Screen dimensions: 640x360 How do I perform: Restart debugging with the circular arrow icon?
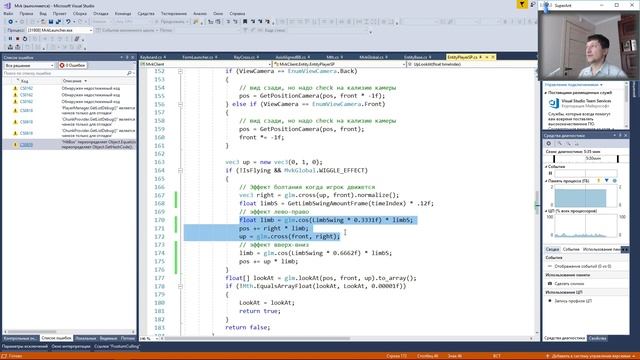click(x=25, y=39)
